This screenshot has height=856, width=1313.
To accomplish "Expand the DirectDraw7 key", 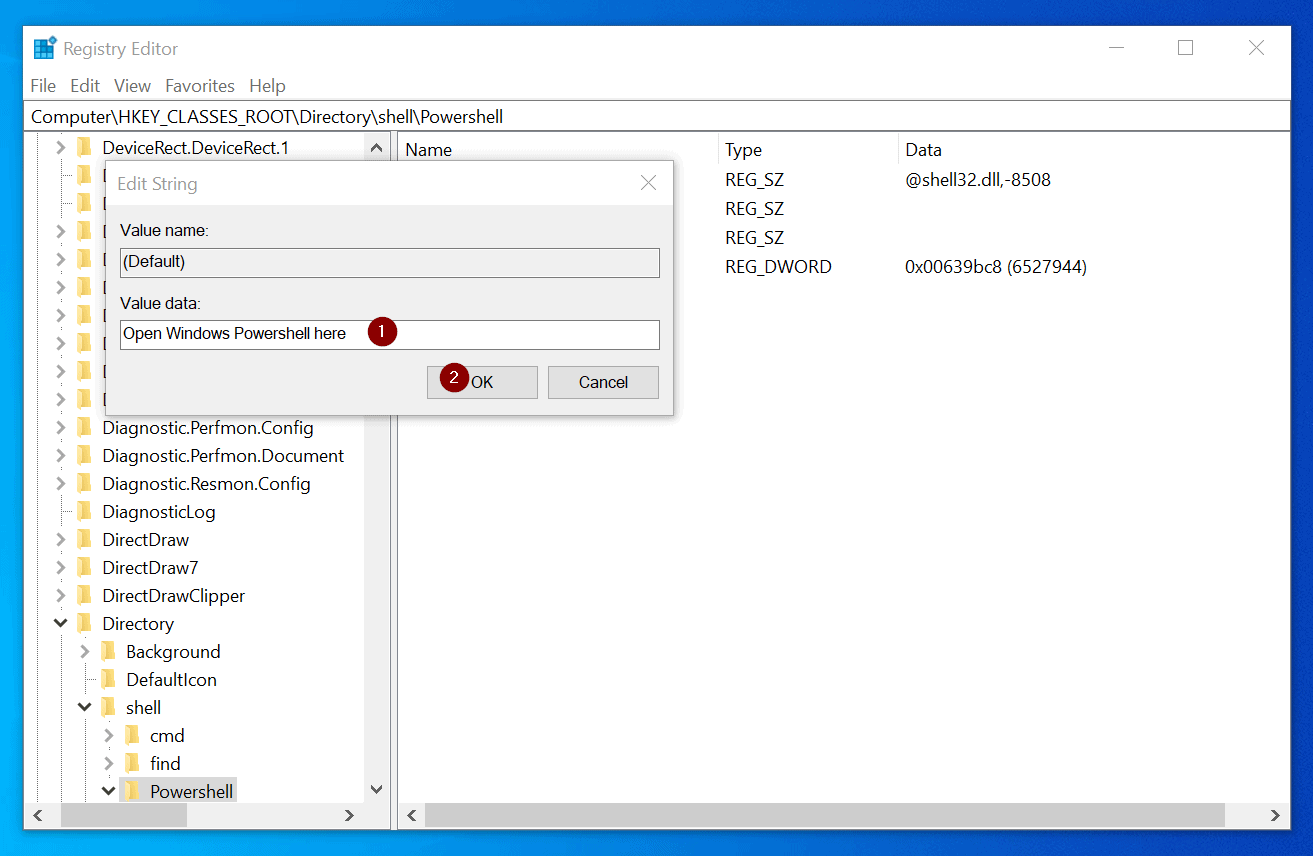I will click(60, 568).
